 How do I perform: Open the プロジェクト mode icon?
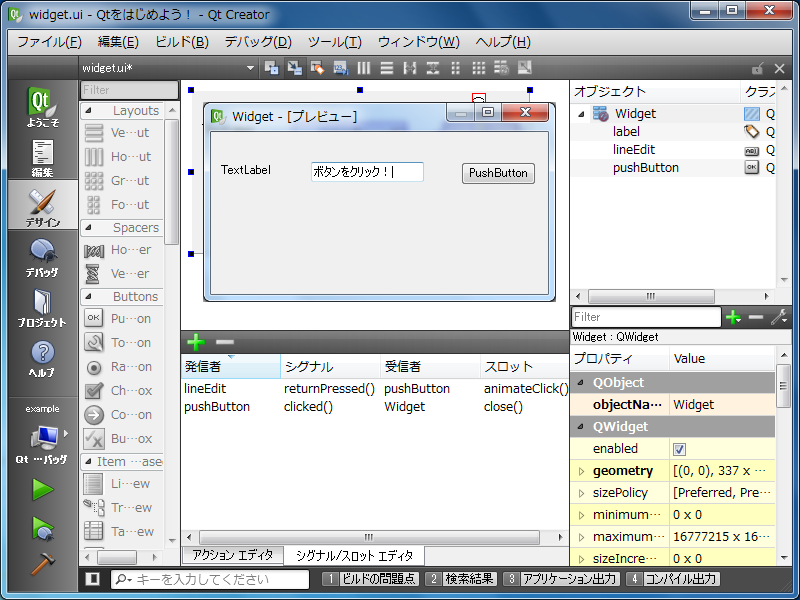point(42,308)
